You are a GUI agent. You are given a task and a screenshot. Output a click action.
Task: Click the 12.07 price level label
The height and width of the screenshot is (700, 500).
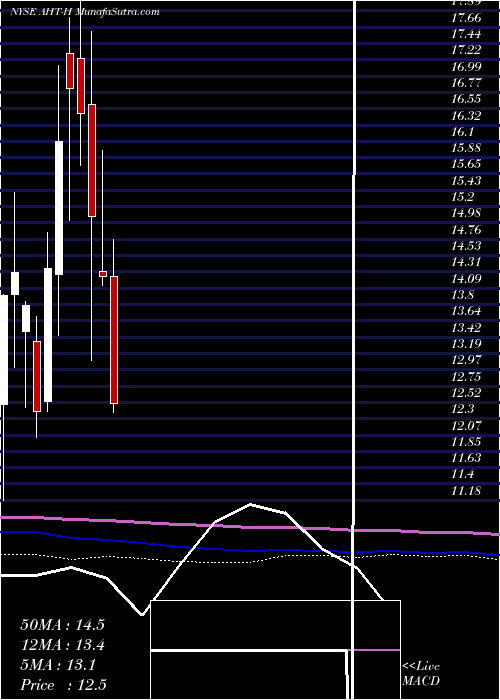coord(467,425)
